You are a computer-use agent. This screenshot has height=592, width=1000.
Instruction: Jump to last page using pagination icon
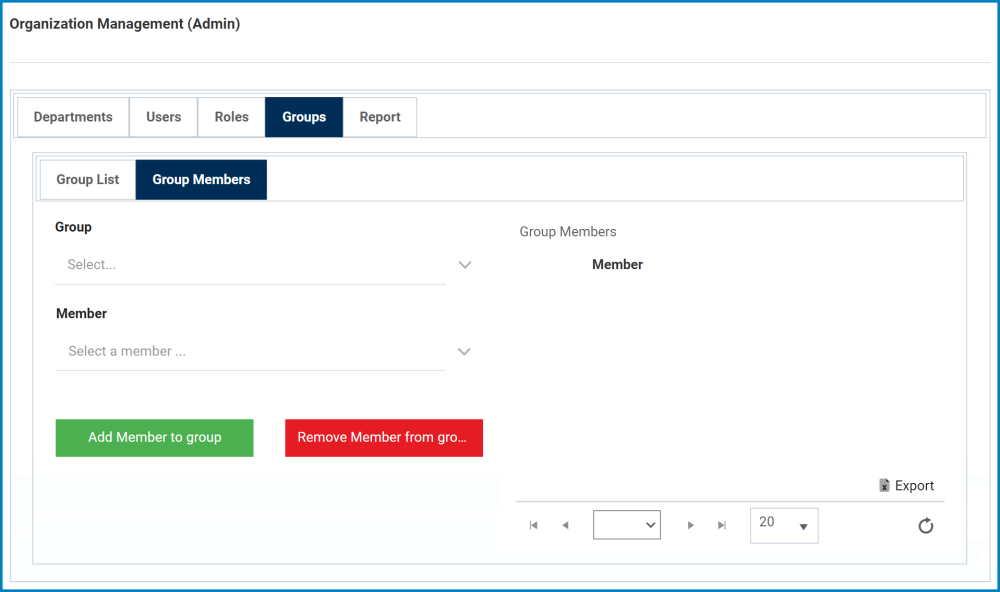(721, 524)
